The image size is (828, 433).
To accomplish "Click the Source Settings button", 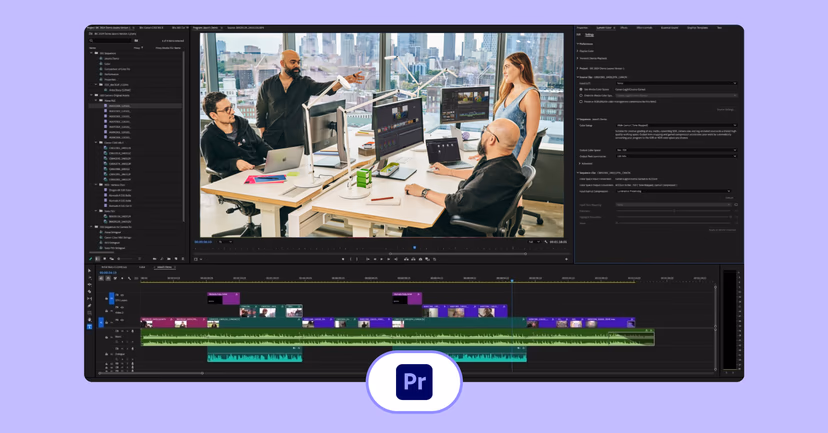I will [x=725, y=109].
